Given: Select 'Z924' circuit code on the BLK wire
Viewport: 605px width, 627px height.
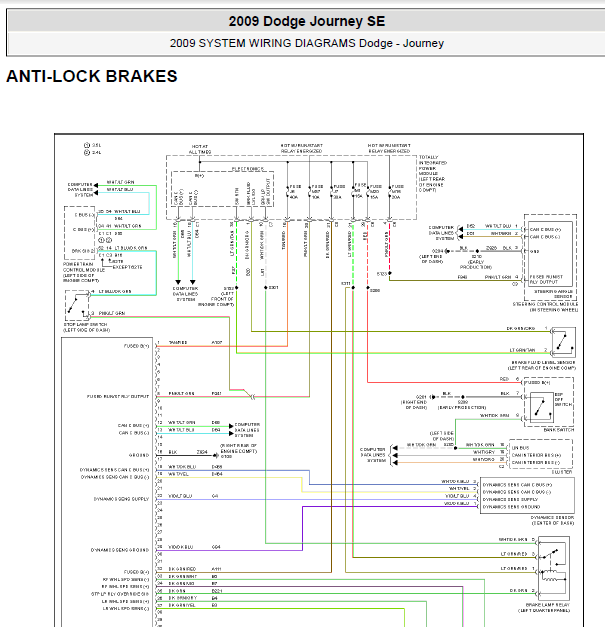Looking at the screenshot, I should tap(202, 452).
